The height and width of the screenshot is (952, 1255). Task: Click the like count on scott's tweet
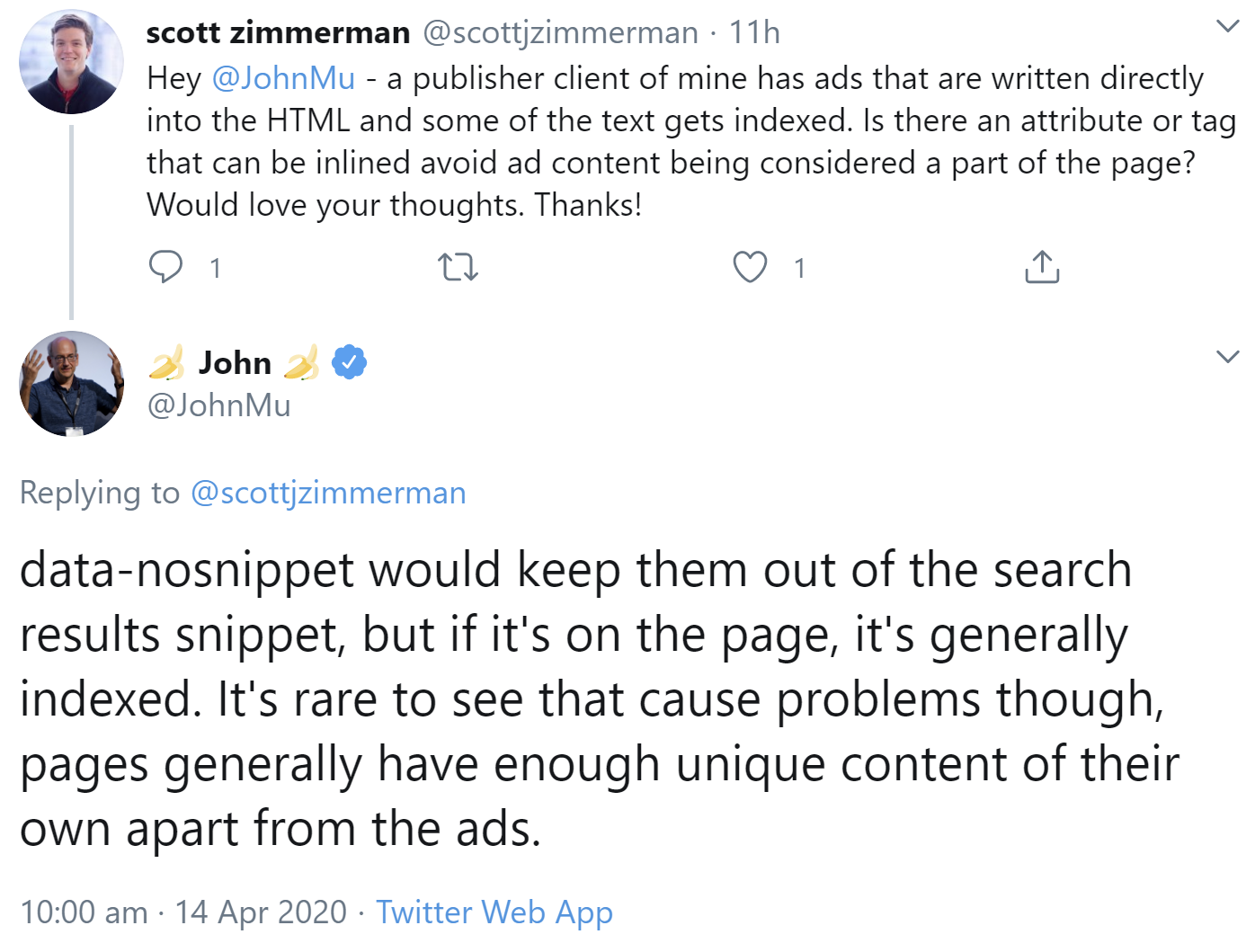click(x=798, y=267)
